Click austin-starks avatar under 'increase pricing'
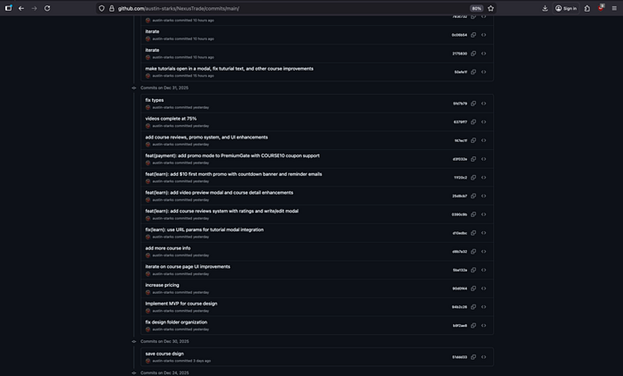Screen dimensions: 623x376 pyautogui.click(x=148, y=293)
